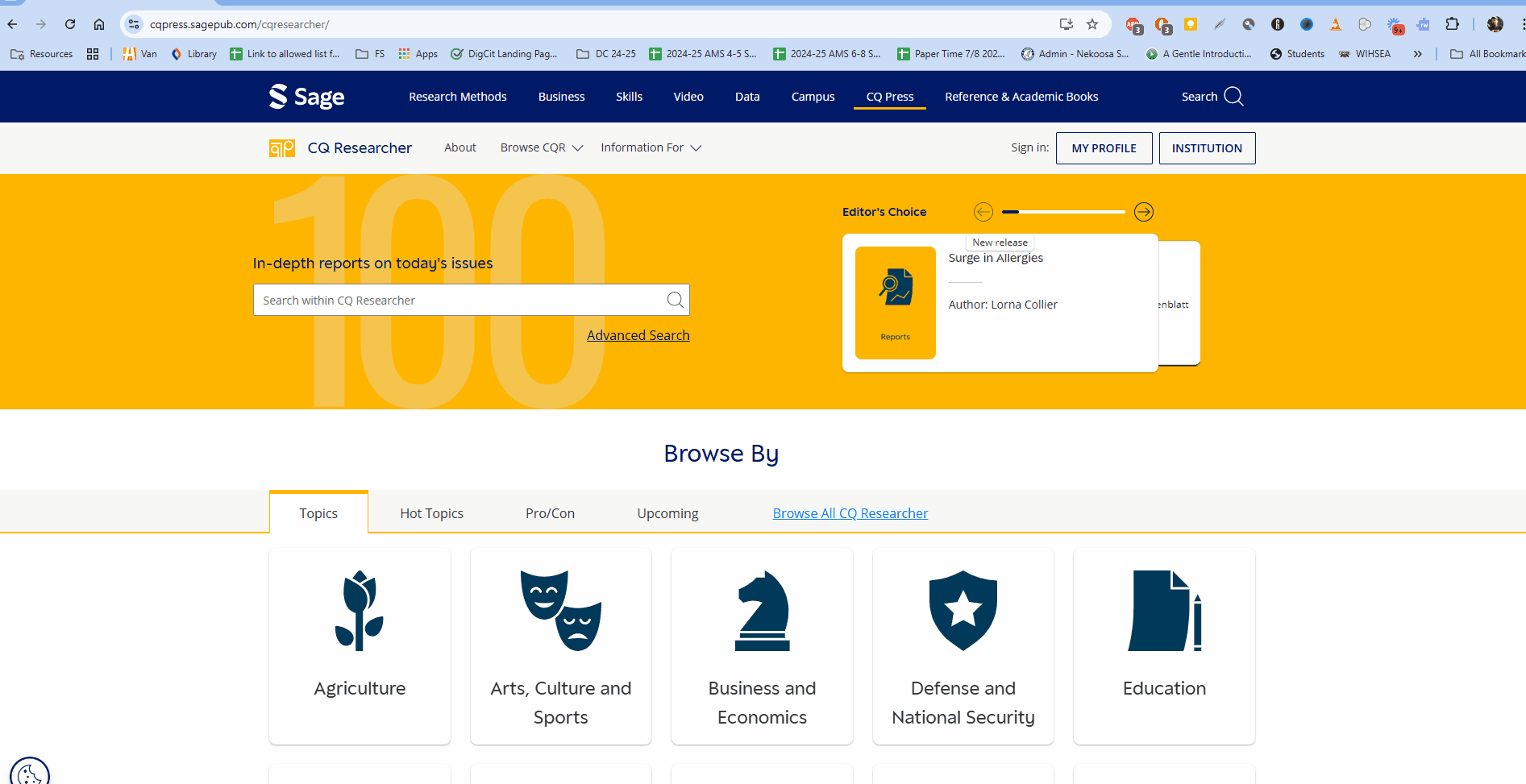This screenshot has height=784, width=1526.
Task: Open the Education topic card
Action: 1164,646
